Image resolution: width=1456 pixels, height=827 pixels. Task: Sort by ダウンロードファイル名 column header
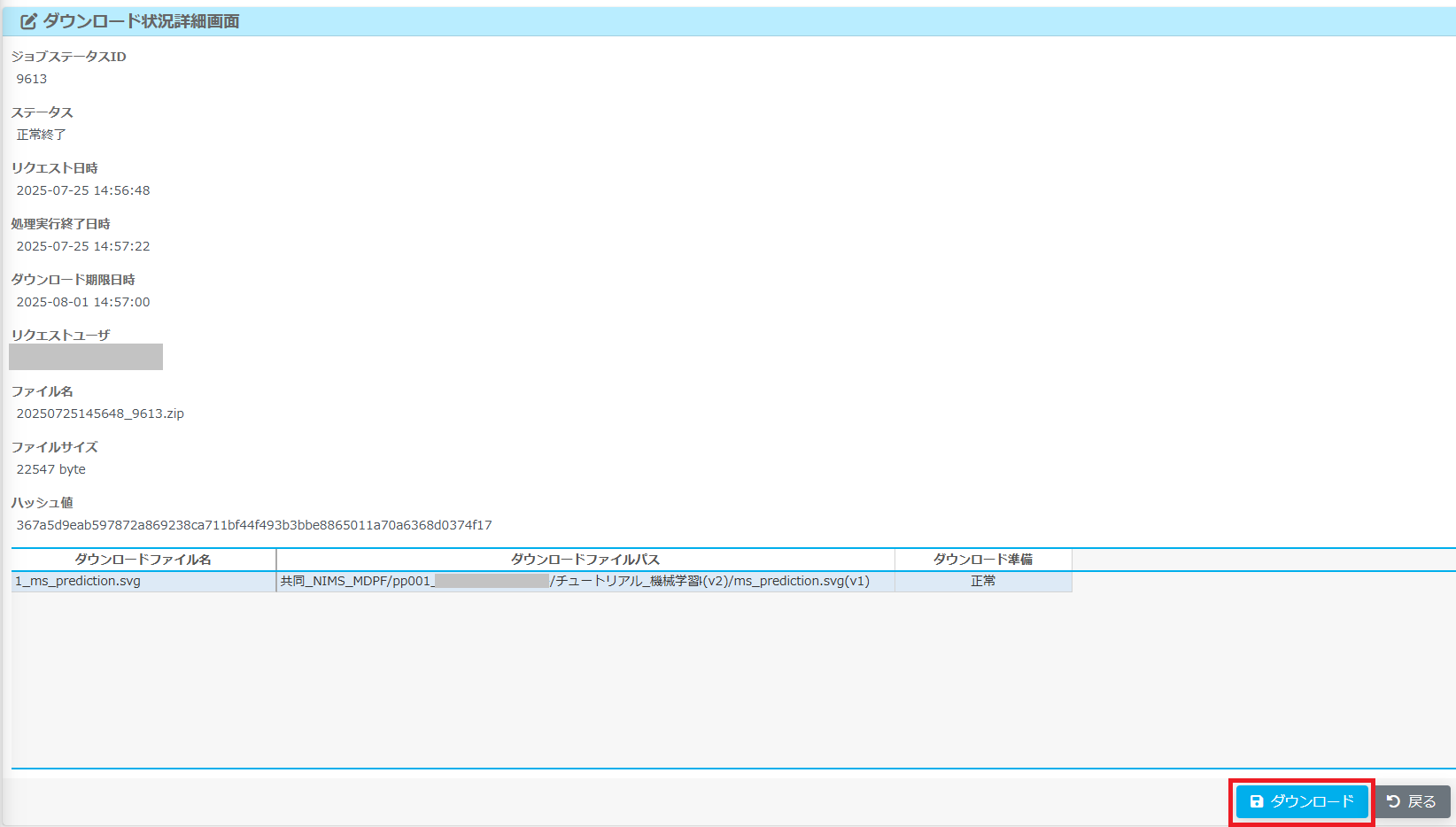143,560
